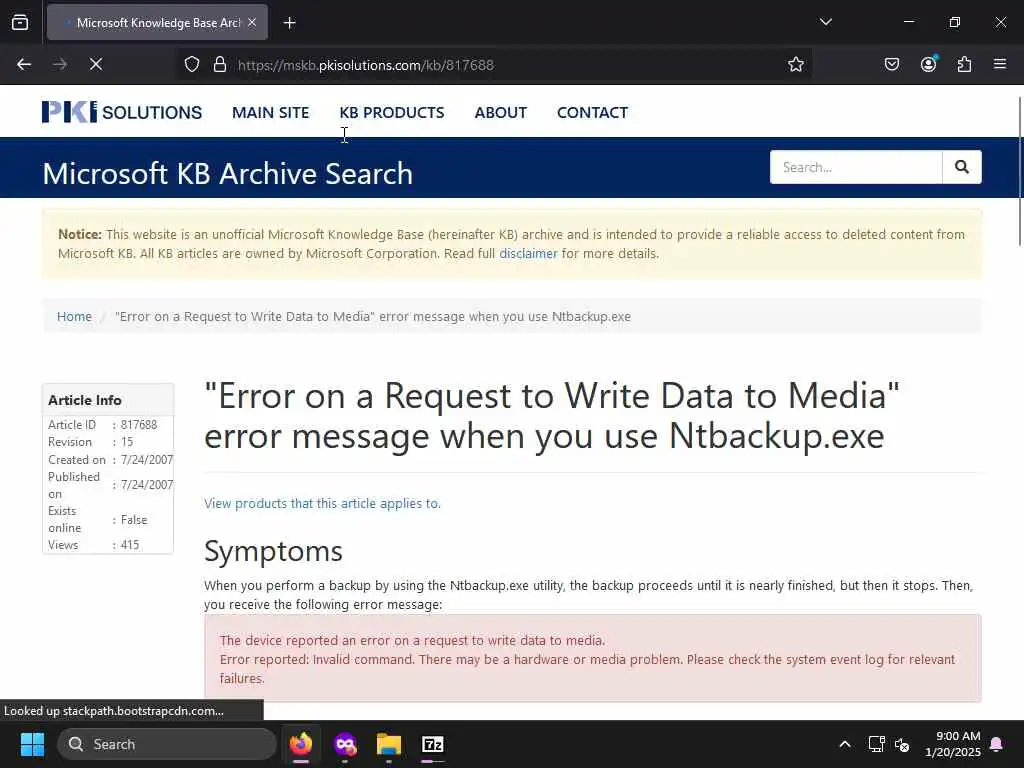Click the forward navigation arrow
The width and height of the screenshot is (1024, 768).
(x=60, y=64)
